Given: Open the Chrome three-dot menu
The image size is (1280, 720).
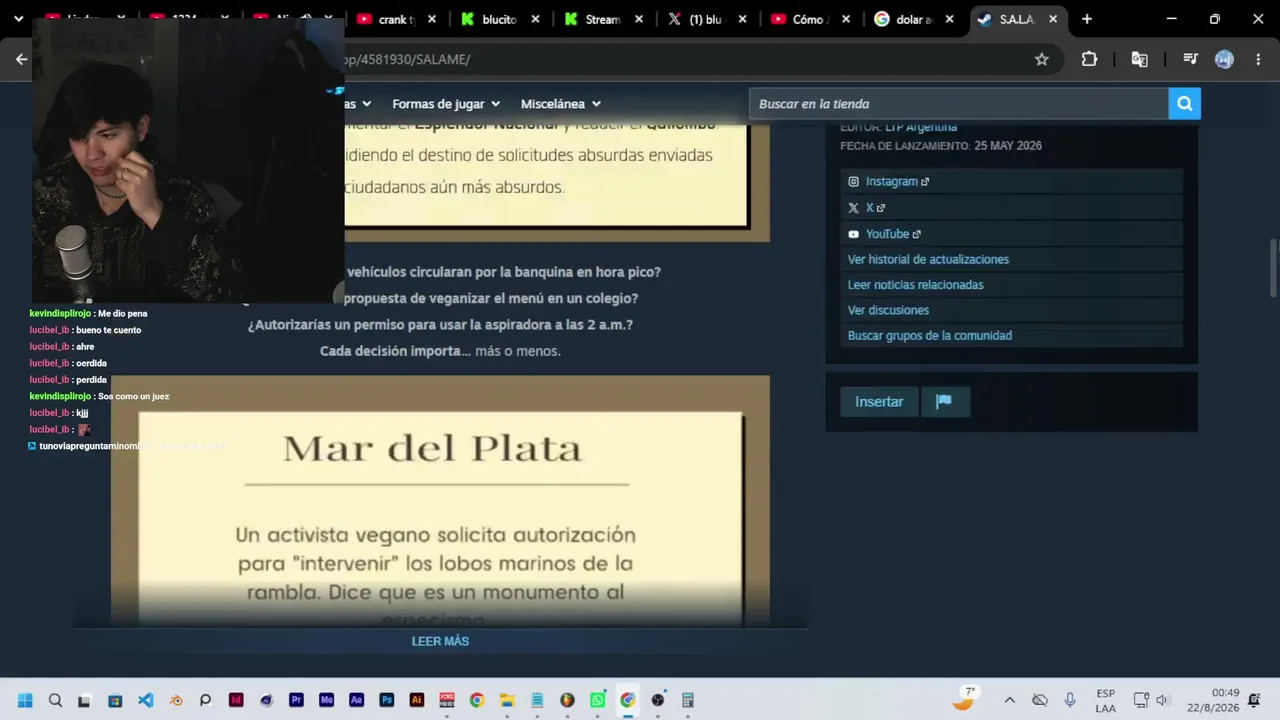Looking at the screenshot, I should tap(1257, 59).
